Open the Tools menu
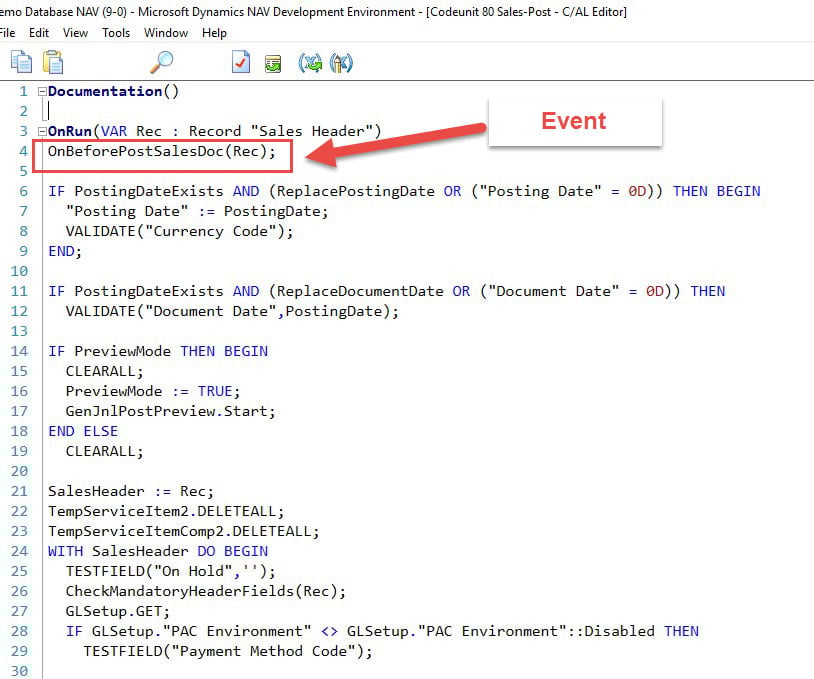 [116, 32]
